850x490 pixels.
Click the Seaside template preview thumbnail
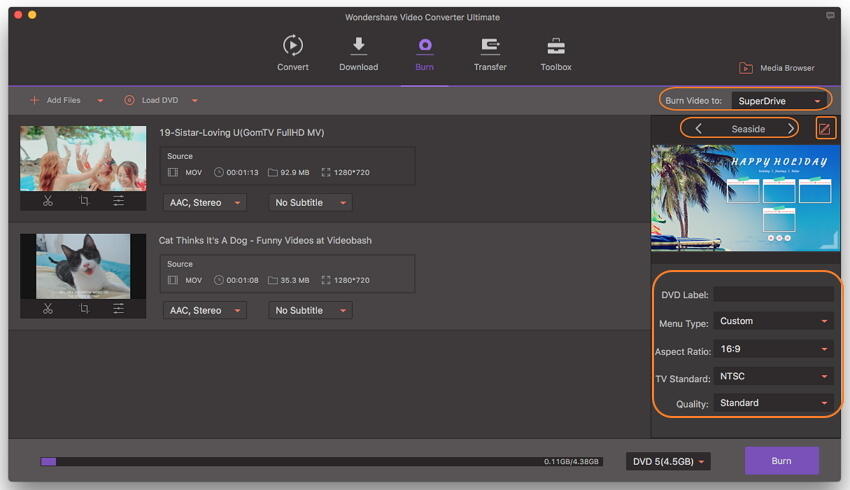745,198
